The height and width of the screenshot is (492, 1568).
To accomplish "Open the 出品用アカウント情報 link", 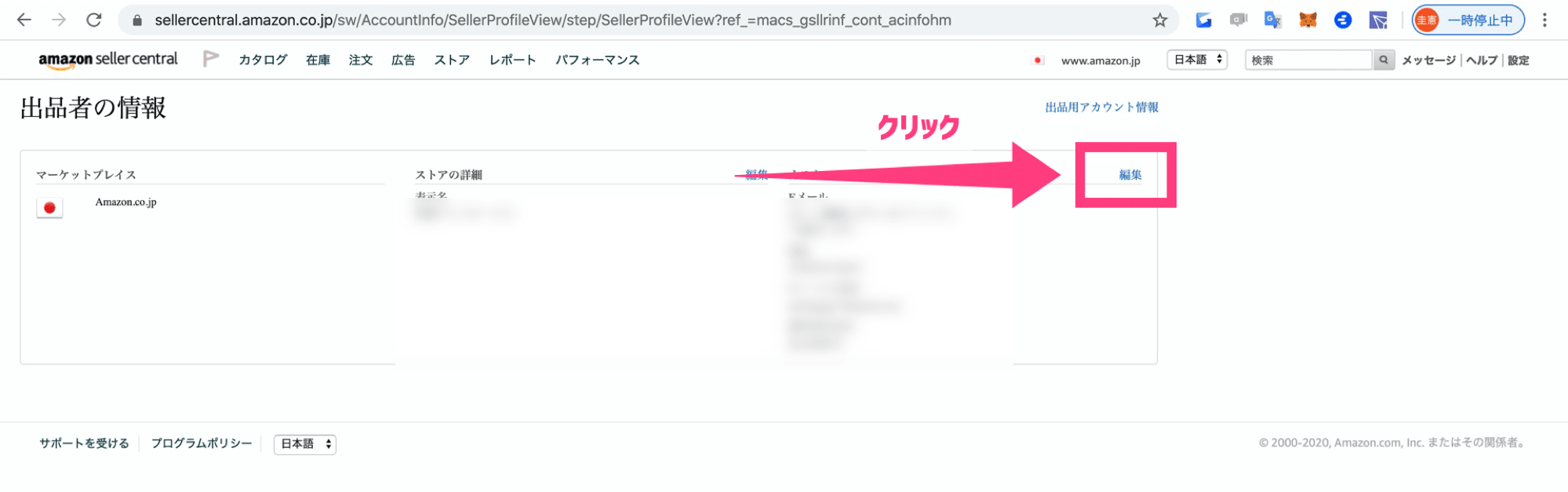I will tap(1101, 108).
